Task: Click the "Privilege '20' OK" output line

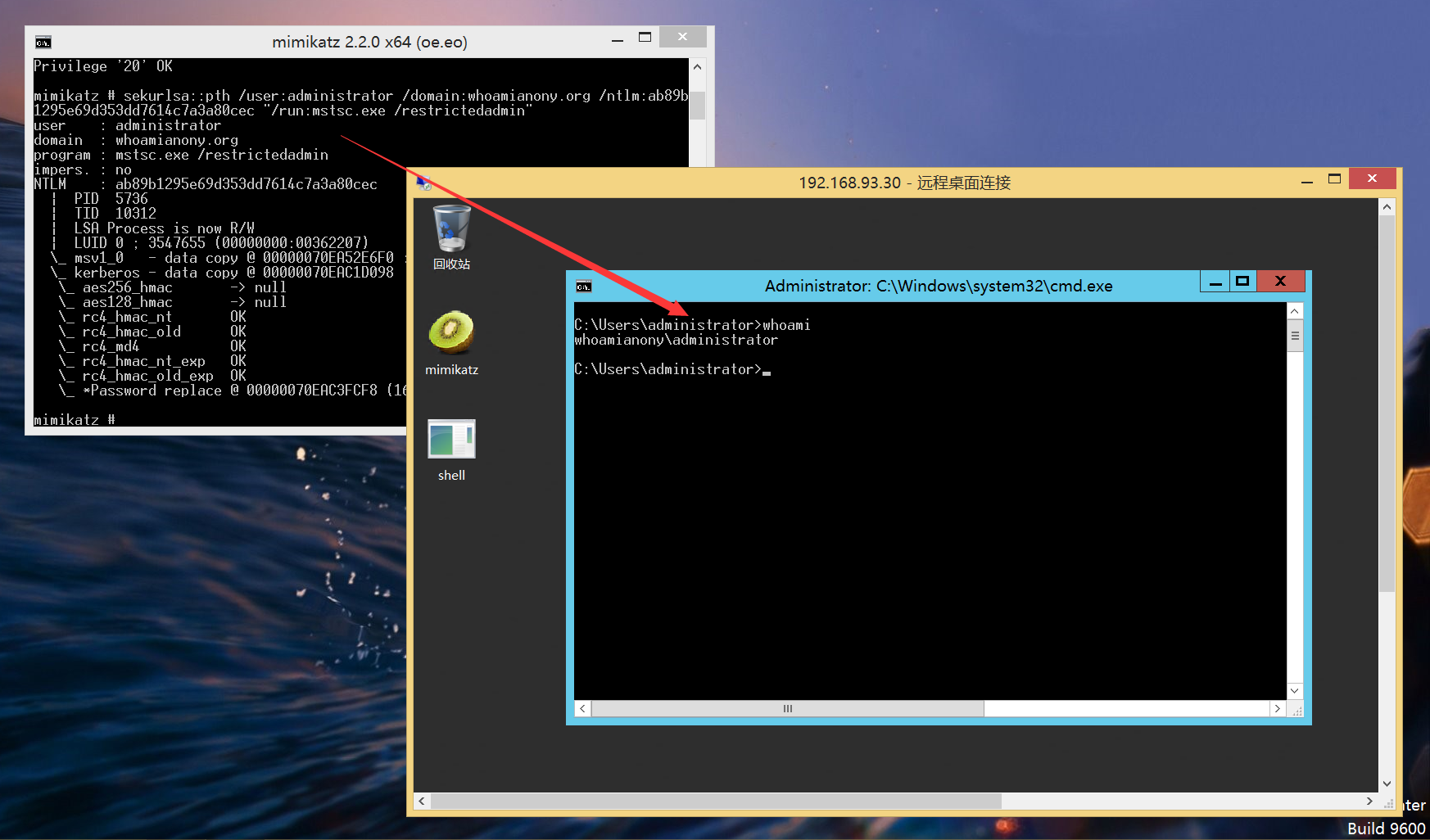Action: tap(103, 66)
